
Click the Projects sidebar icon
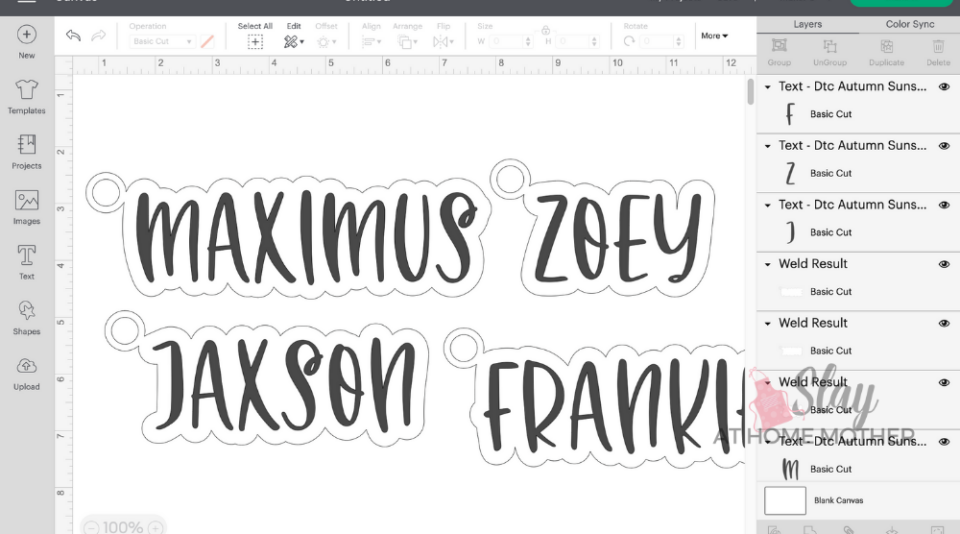(x=27, y=150)
